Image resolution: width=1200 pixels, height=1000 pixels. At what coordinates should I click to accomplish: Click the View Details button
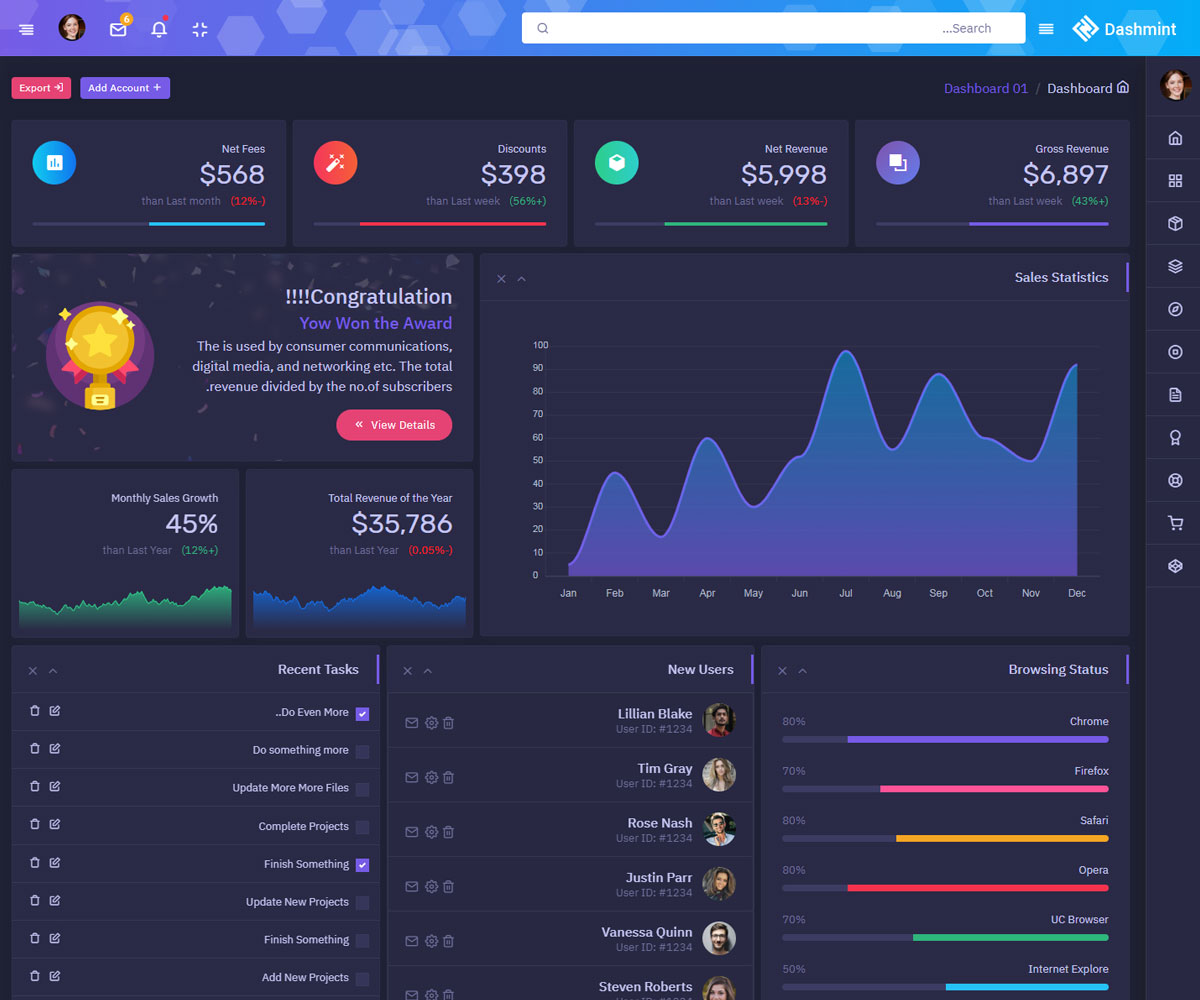(x=394, y=425)
